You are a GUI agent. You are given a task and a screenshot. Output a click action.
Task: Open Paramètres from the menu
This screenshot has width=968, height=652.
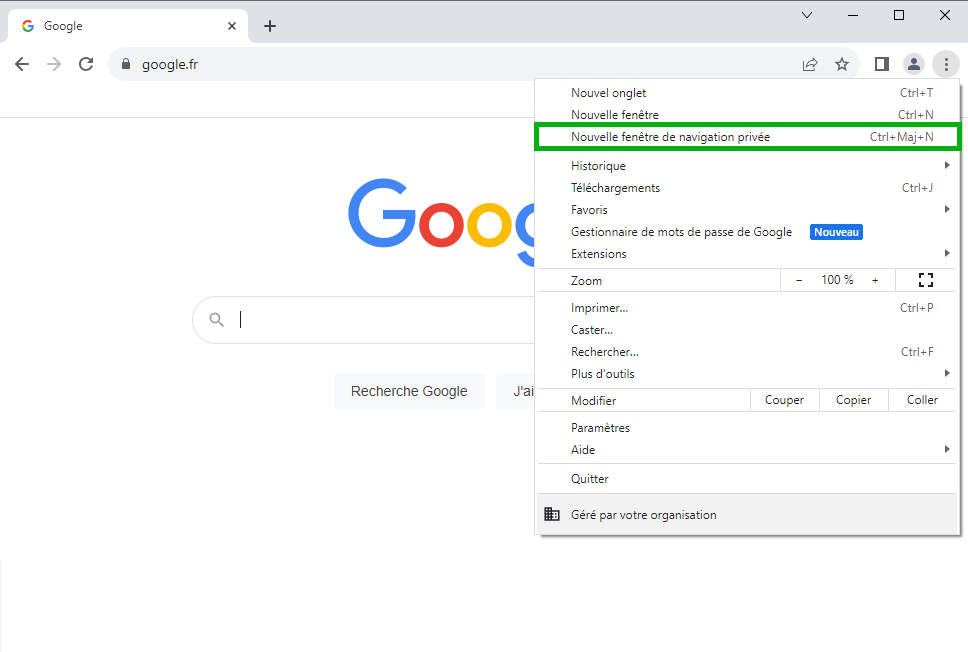747,428
